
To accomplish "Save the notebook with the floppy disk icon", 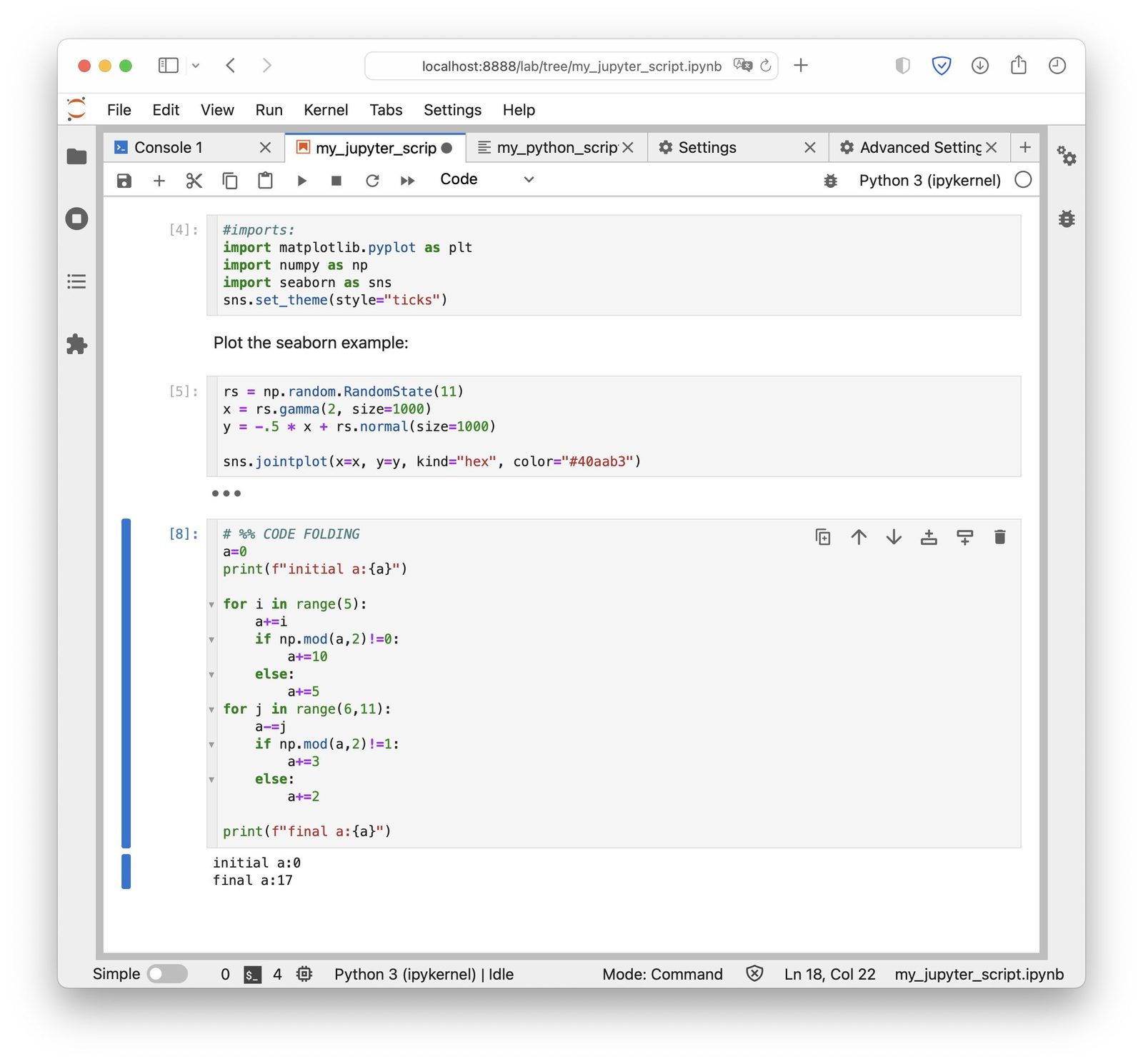I will (x=124, y=181).
